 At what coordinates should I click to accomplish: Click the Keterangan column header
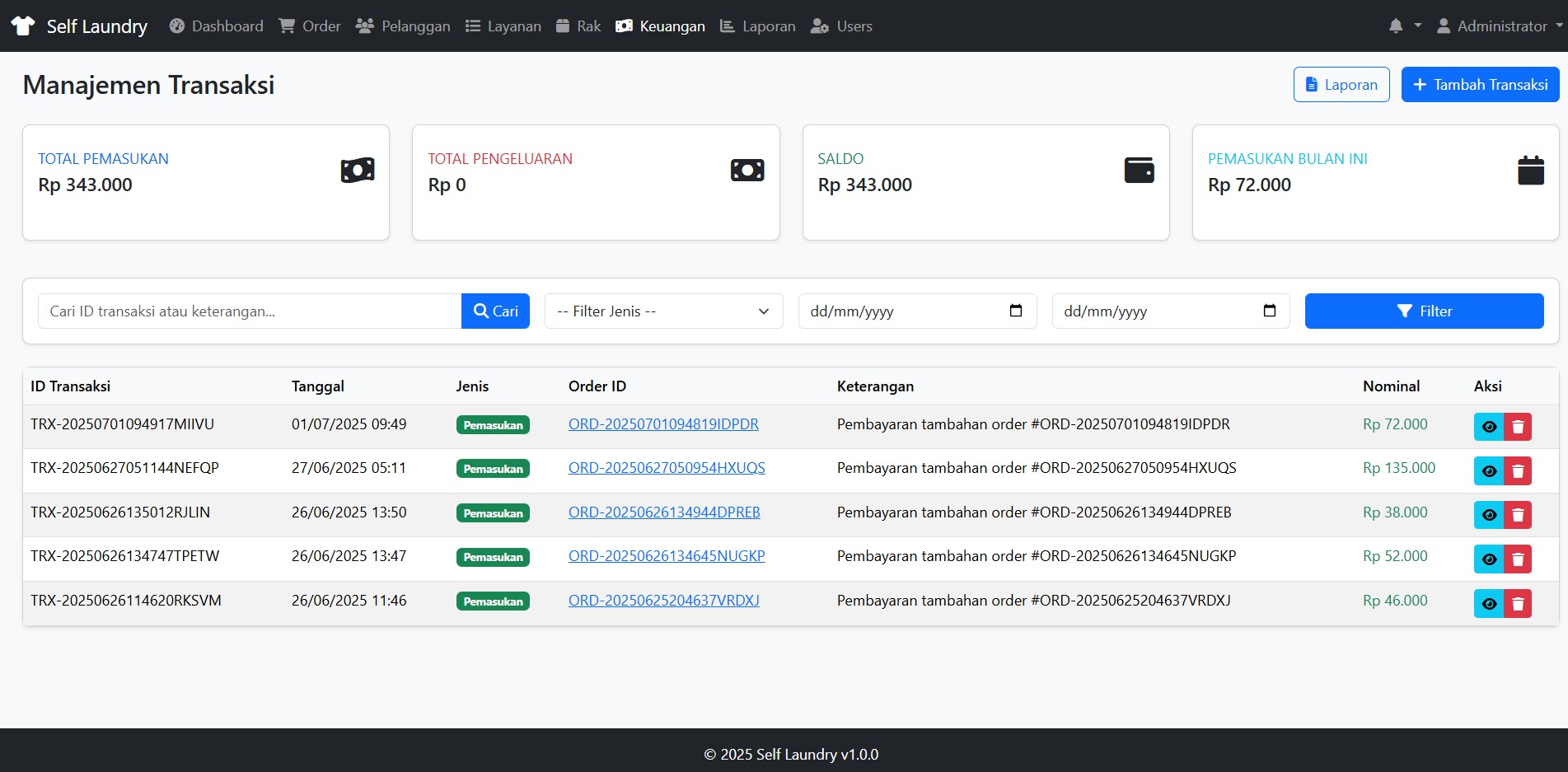(875, 386)
